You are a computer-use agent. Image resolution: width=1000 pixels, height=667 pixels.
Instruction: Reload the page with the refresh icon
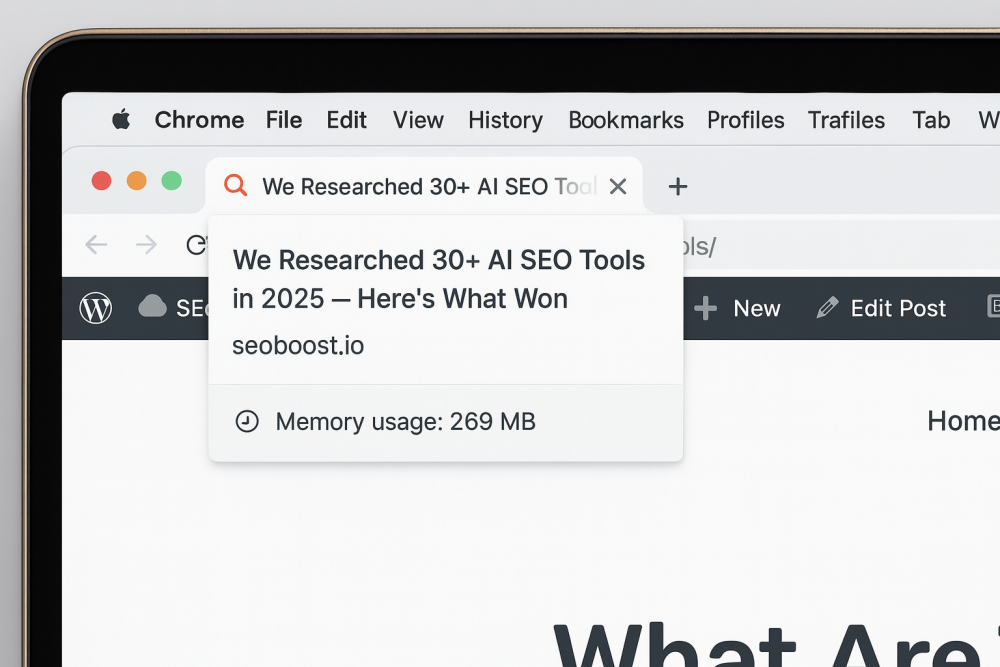pos(196,244)
